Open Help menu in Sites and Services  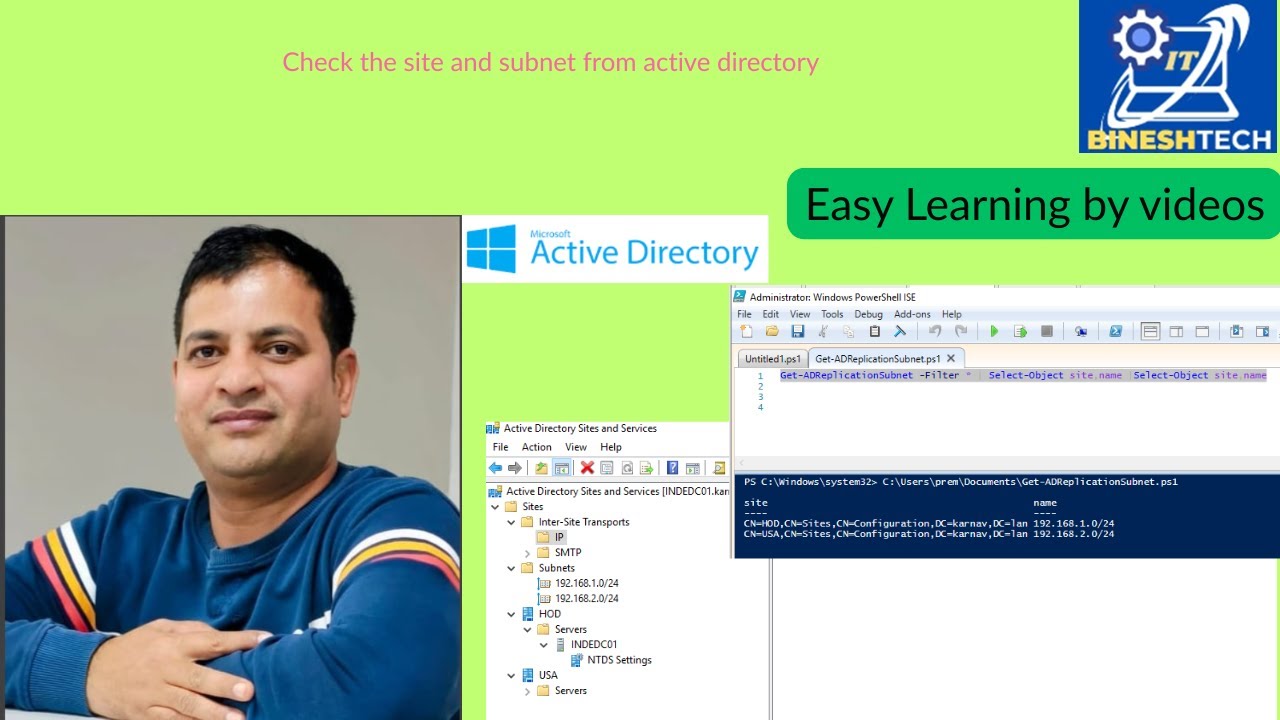611,447
